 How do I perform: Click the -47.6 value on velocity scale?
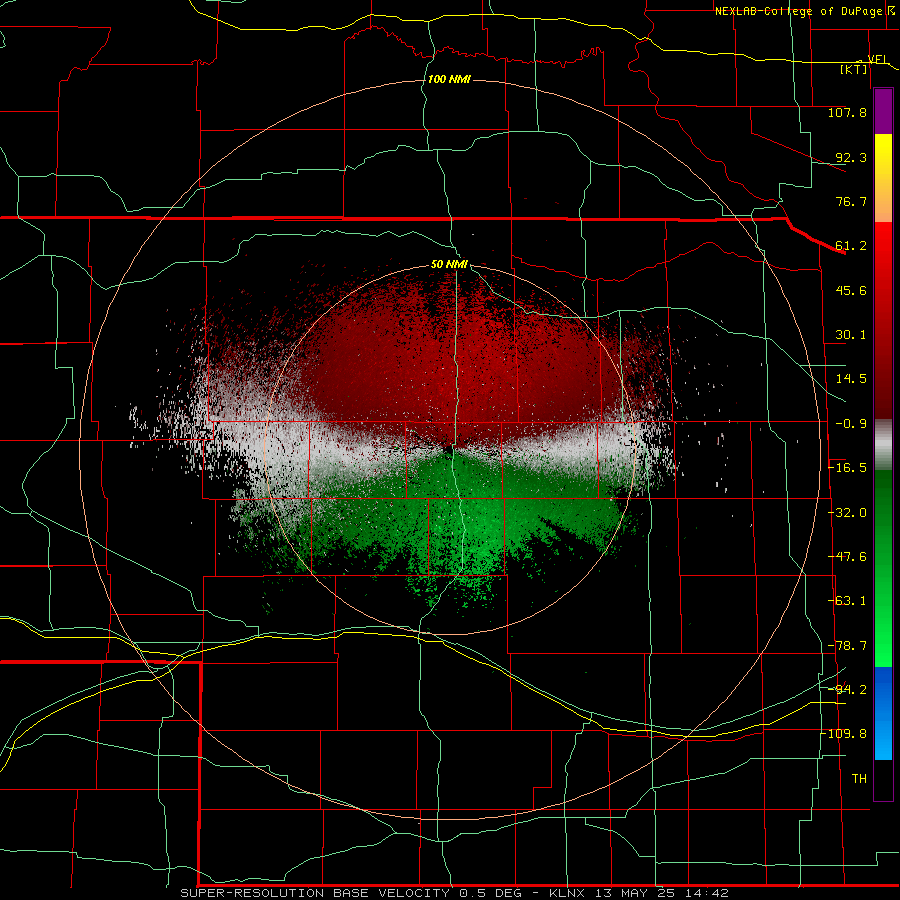tap(847, 557)
